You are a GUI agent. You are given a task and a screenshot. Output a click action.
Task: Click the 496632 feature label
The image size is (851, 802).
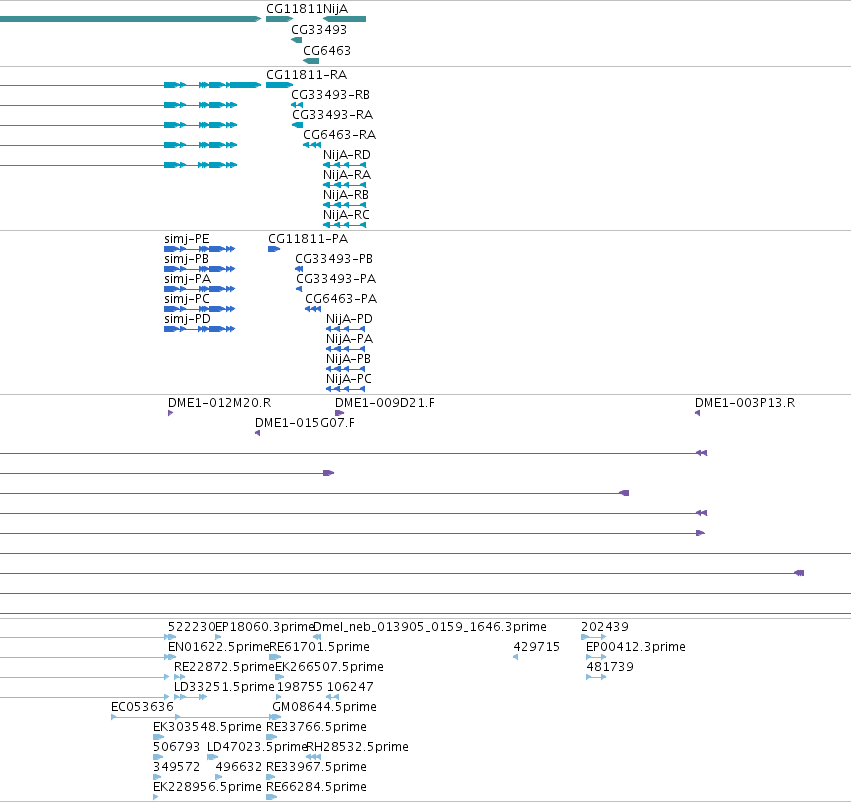[239, 767]
